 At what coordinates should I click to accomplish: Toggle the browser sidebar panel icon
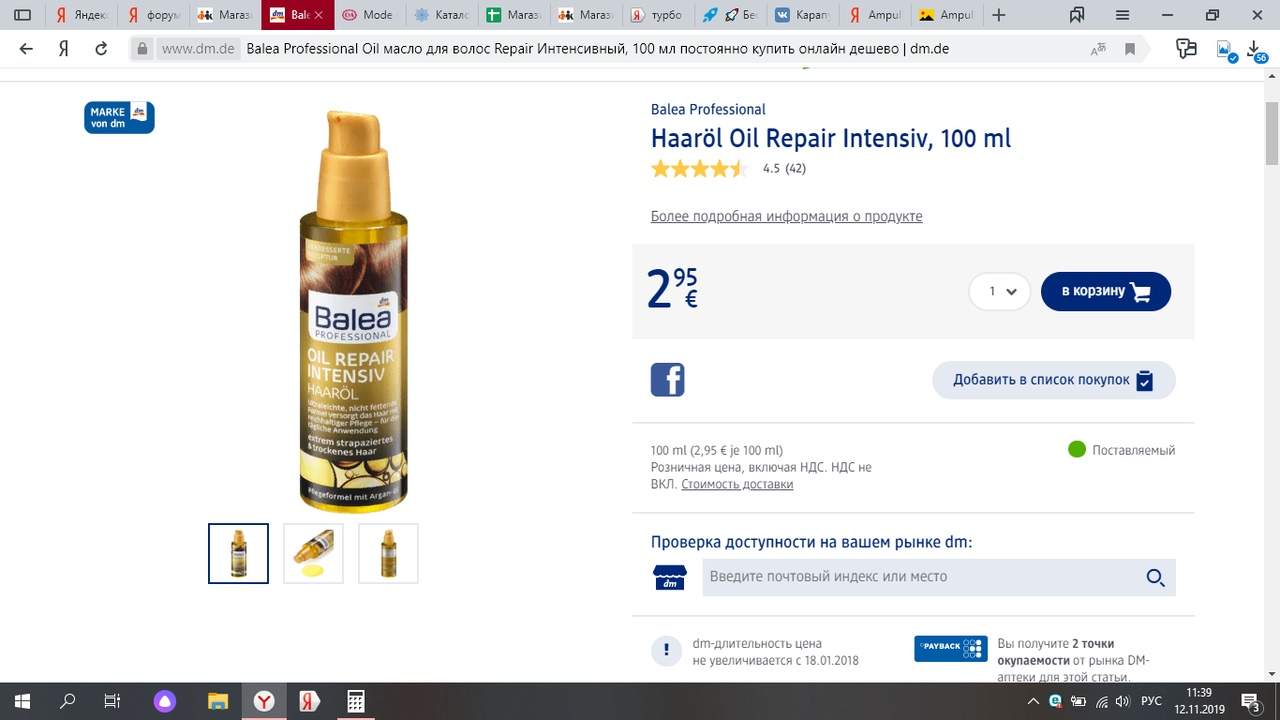tap(22, 15)
